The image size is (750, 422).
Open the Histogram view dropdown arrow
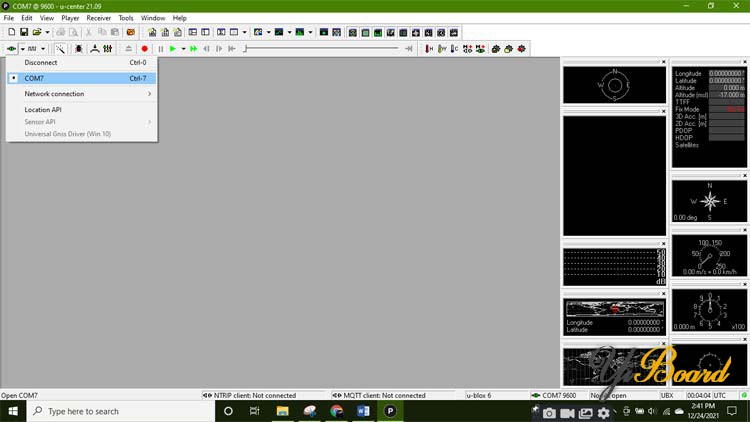(310, 32)
